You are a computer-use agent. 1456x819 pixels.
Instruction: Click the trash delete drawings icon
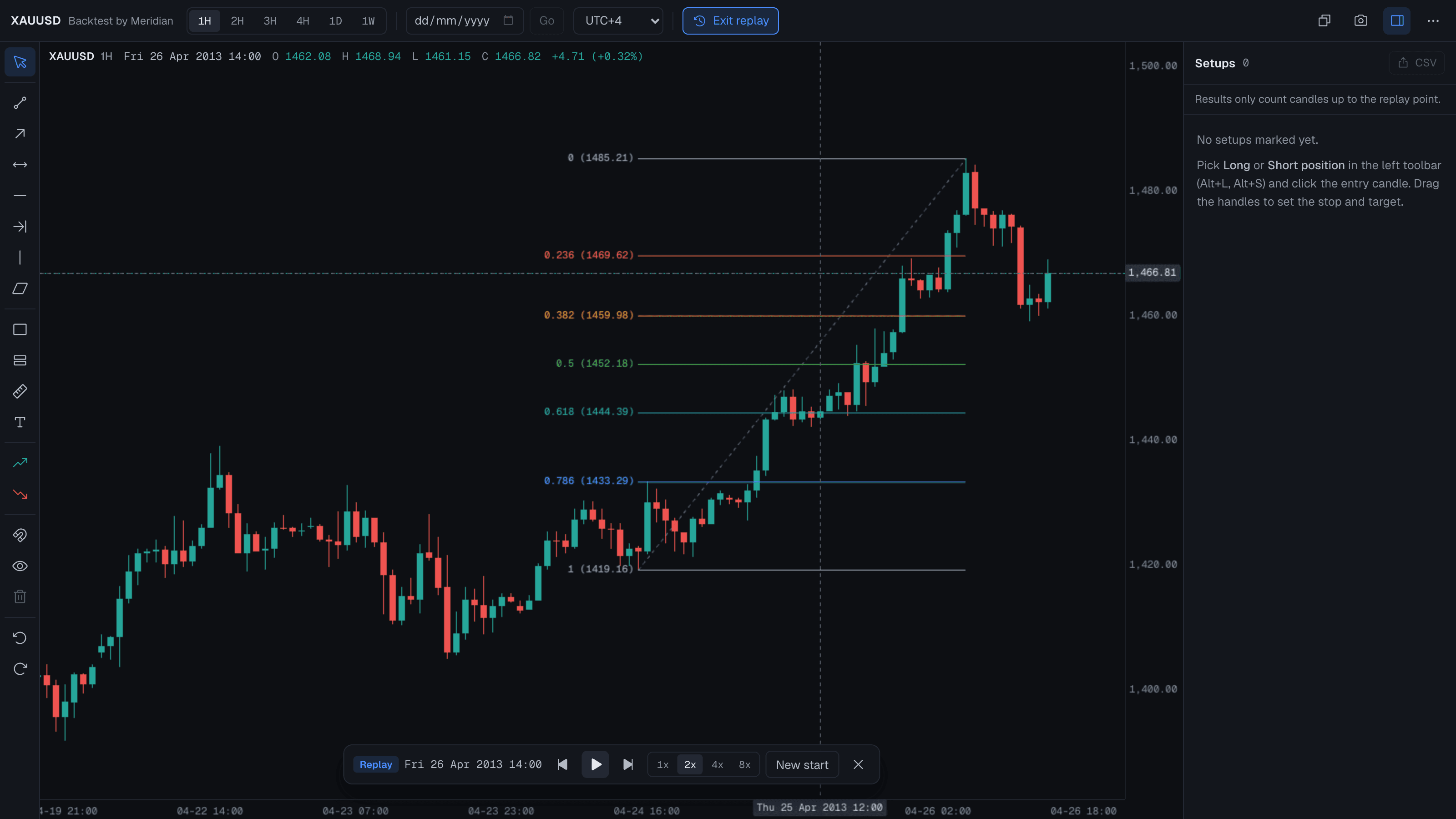[20, 597]
